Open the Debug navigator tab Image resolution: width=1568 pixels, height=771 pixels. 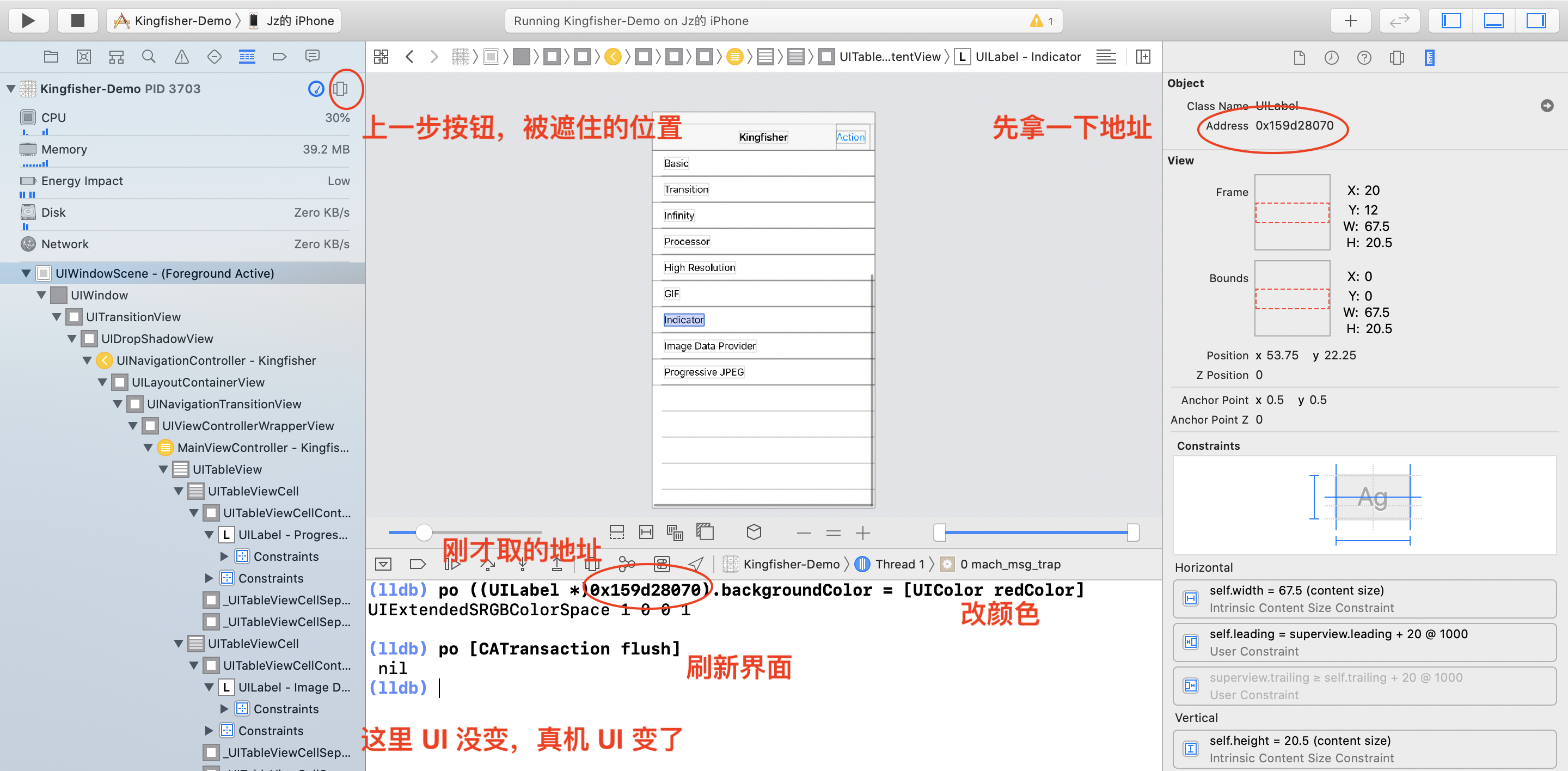pos(247,57)
